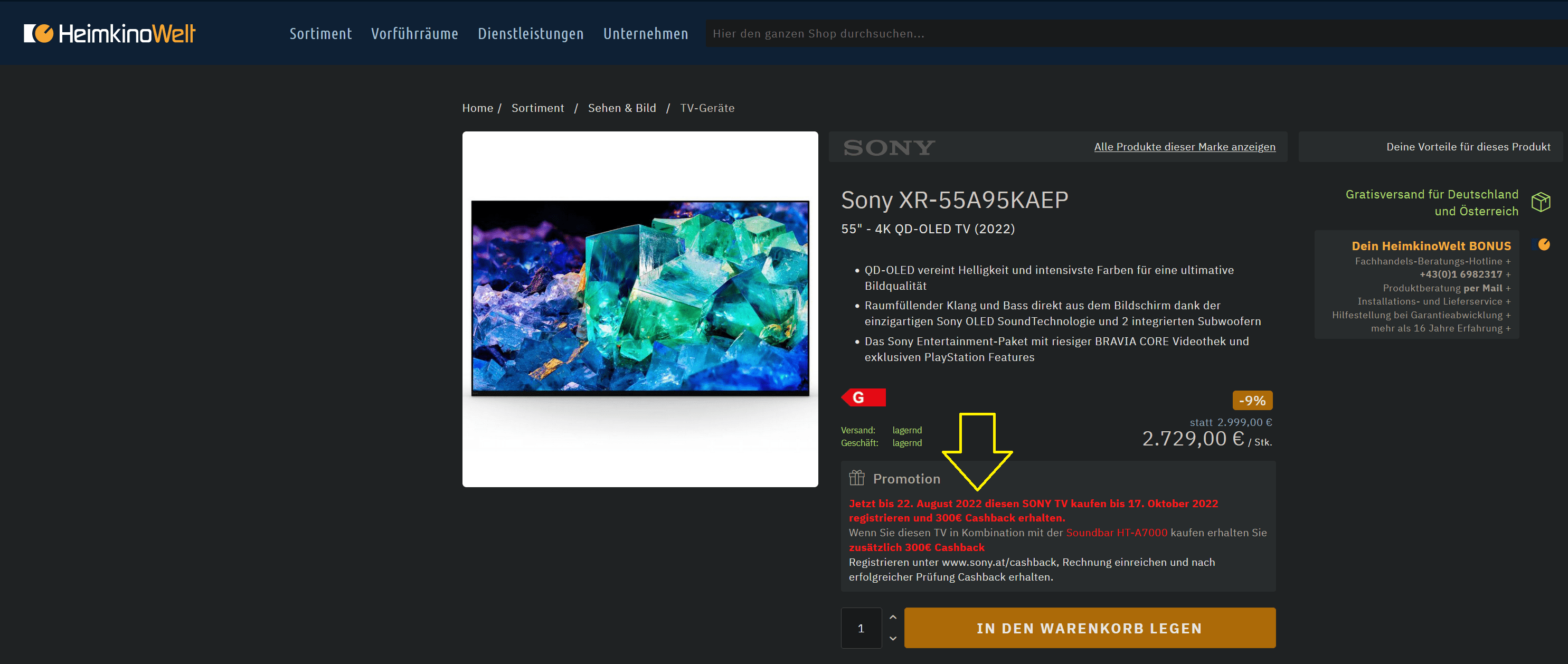This screenshot has width=1568, height=664.
Task: Click the energy label G badge
Action: tap(863, 397)
